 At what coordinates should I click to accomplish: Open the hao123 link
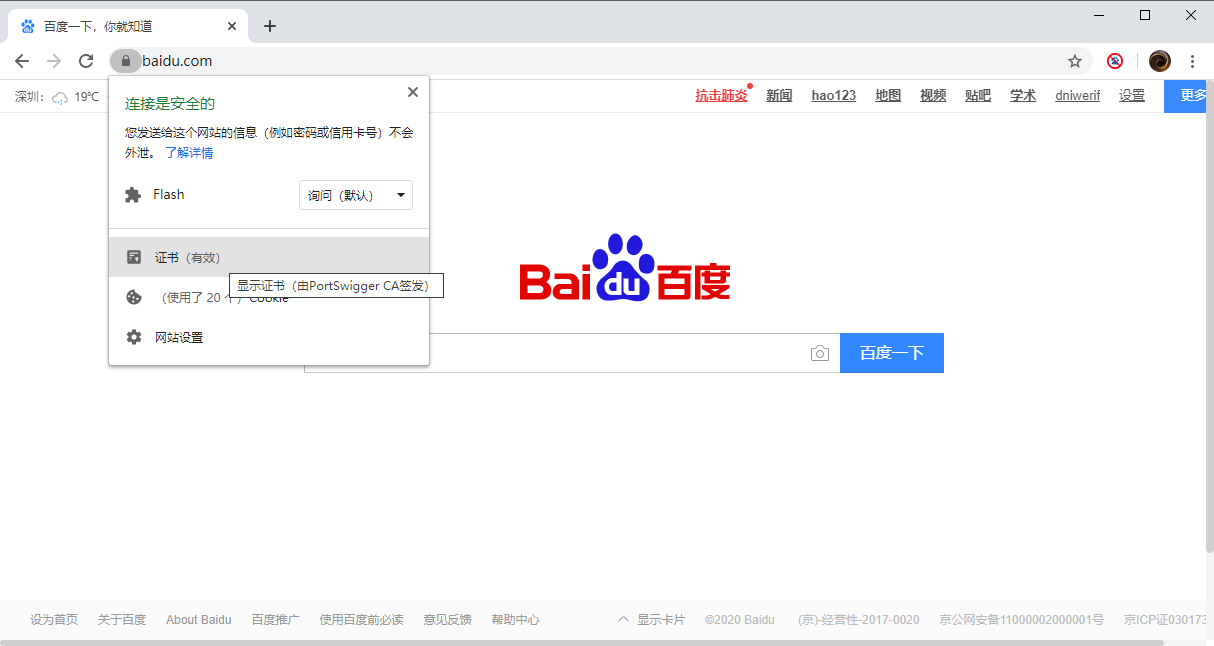coord(834,96)
